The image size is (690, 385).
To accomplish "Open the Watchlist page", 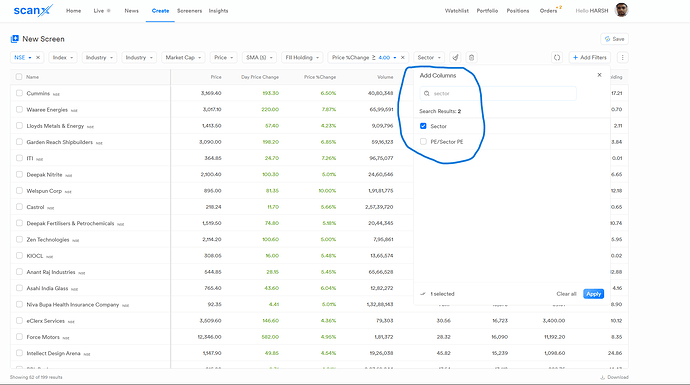I will click(x=456, y=11).
